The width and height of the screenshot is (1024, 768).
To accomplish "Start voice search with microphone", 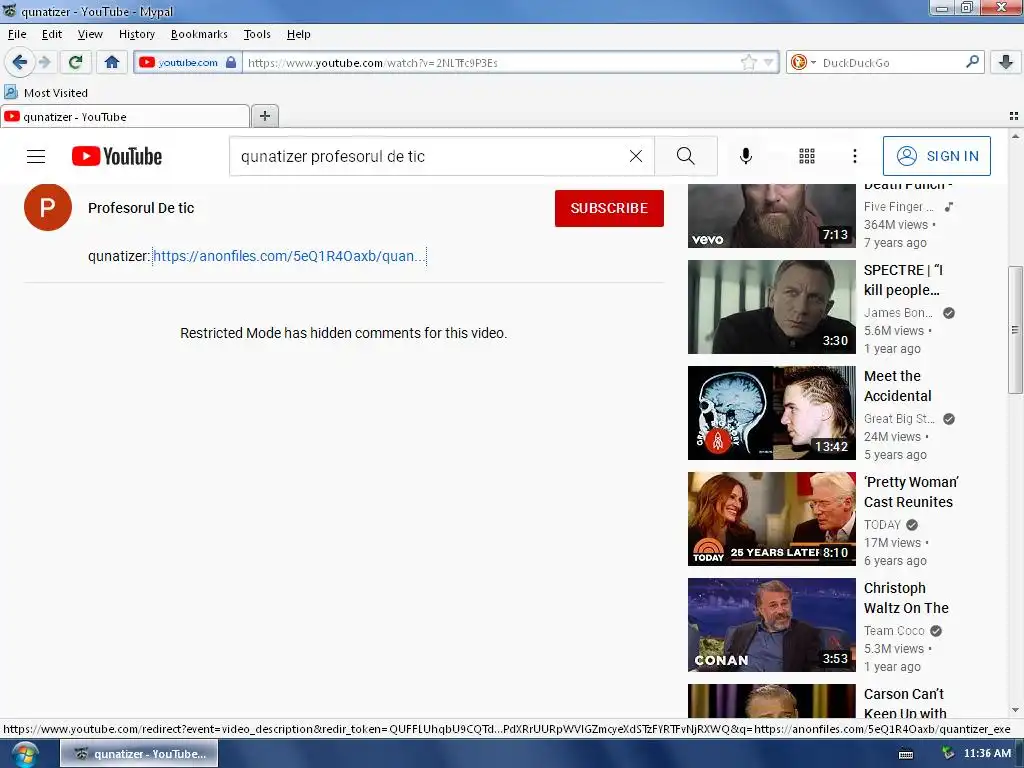I will (x=746, y=156).
